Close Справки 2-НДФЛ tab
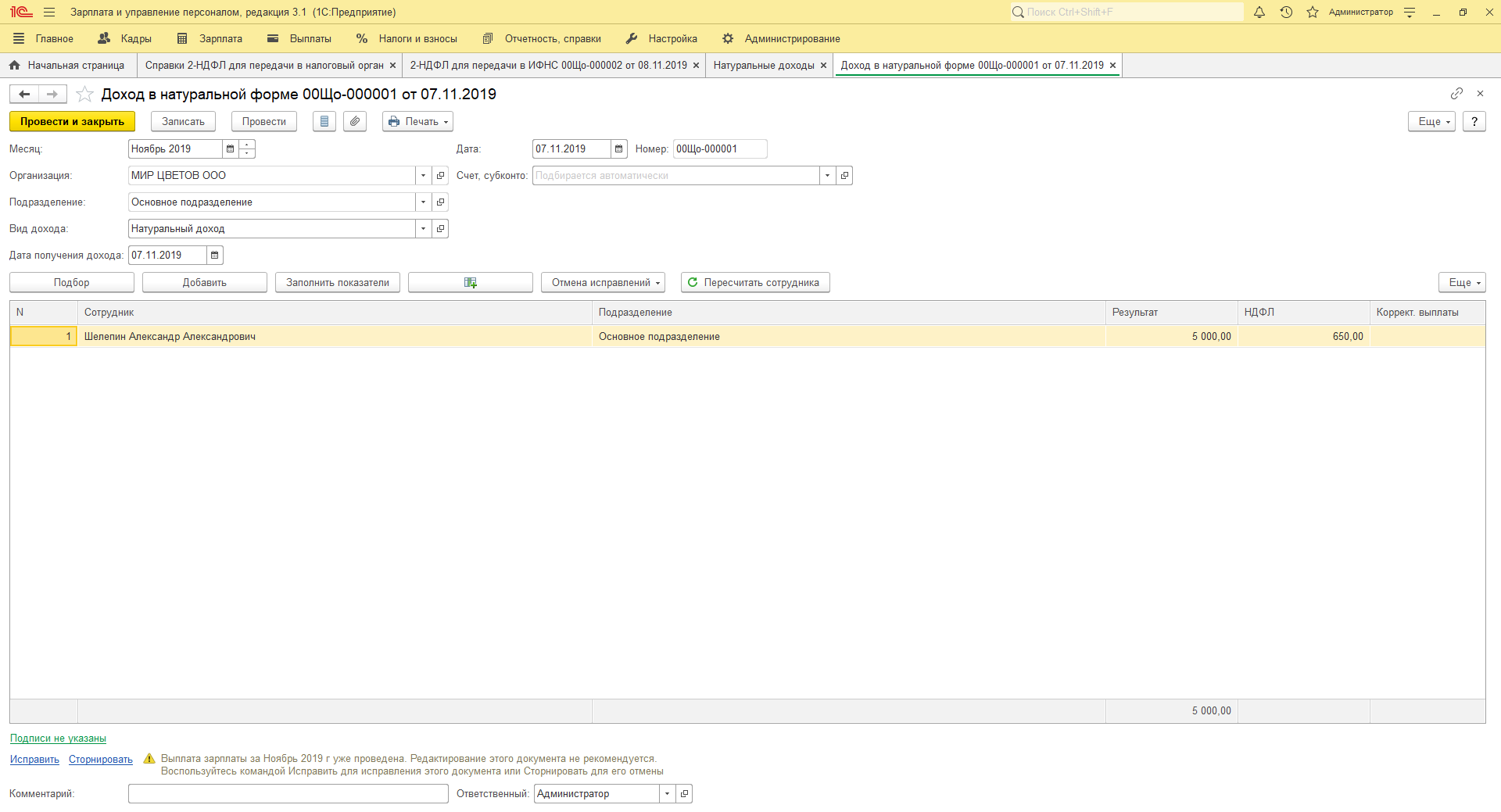Image resolution: width=1501 pixels, height=812 pixels. [392, 65]
